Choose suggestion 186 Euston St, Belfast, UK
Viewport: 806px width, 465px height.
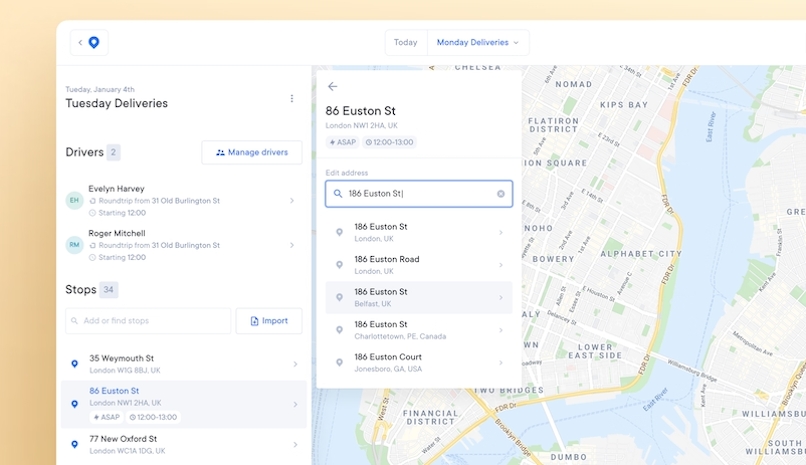(x=419, y=297)
